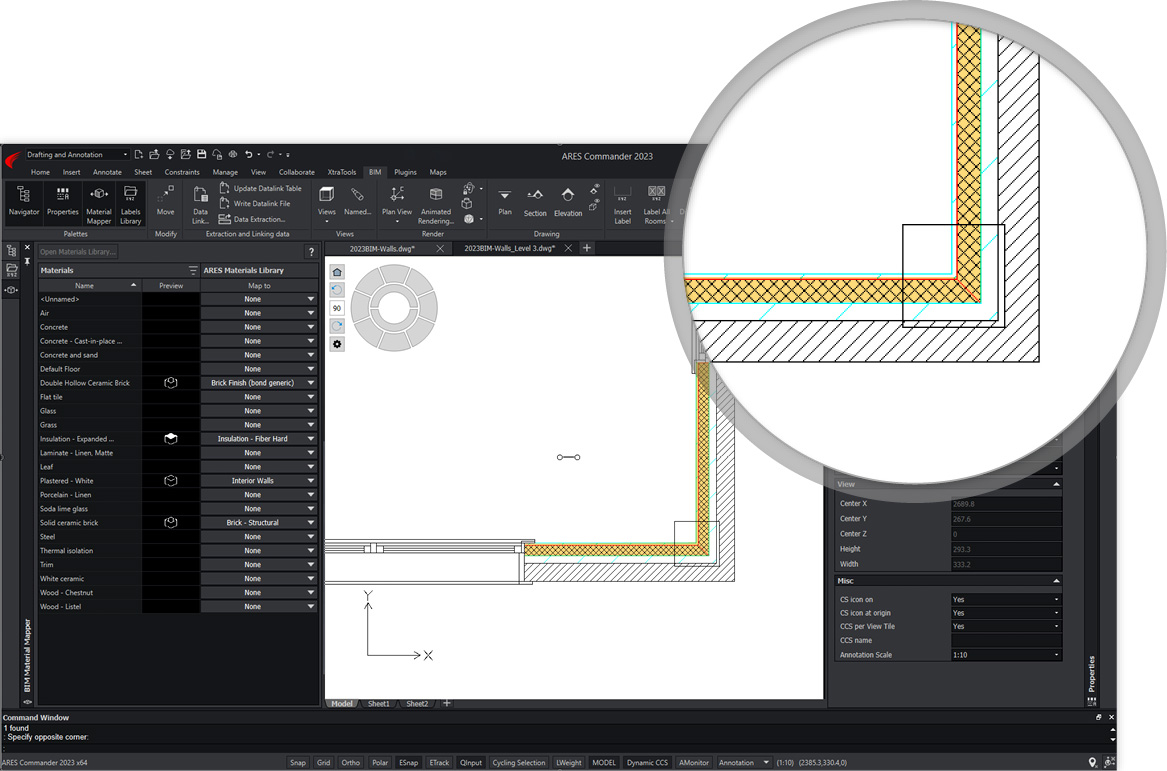Toggle Snap in status bar
Image resolution: width=1167 pixels, height=771 pixels.
point(298,762)
